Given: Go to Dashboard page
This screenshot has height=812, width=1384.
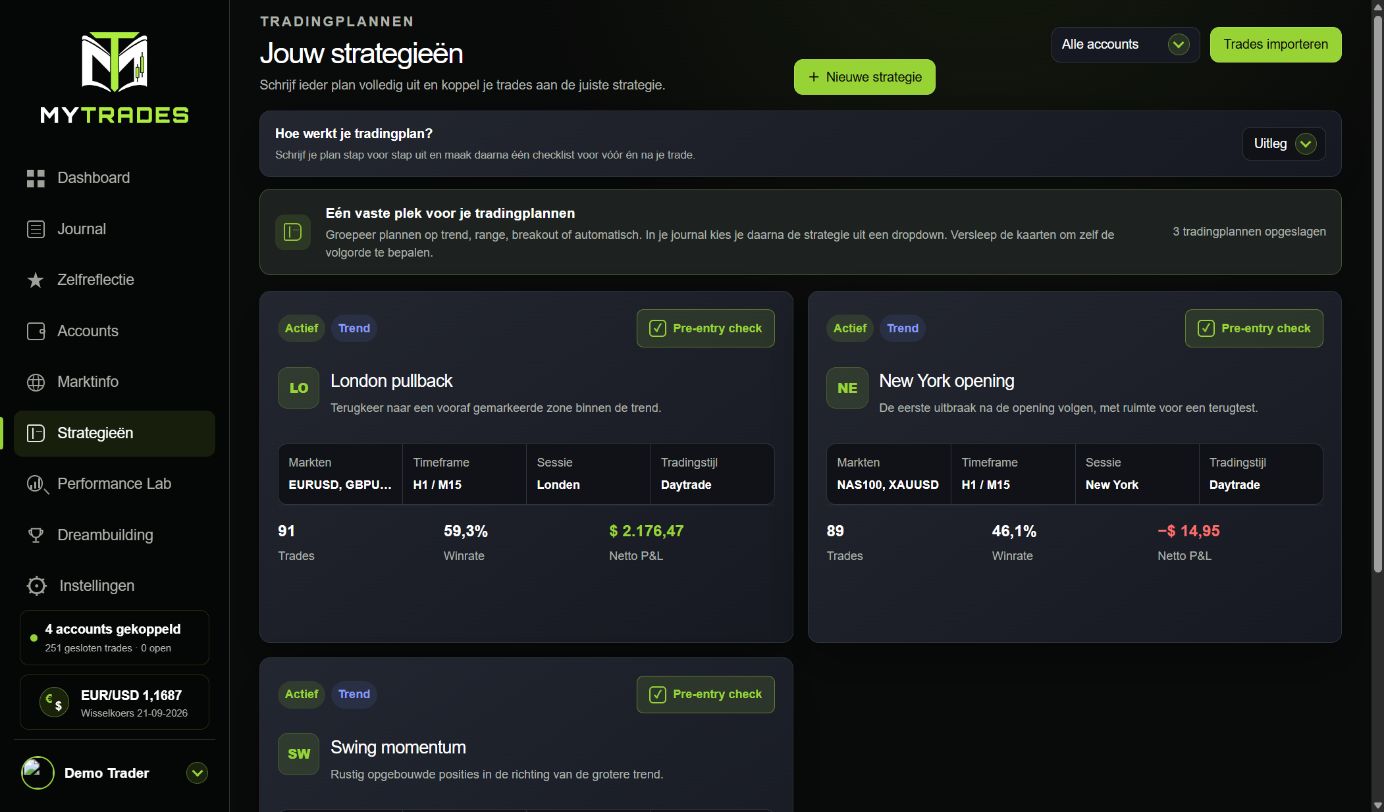Looking at the screenshot, I should 114,178.
